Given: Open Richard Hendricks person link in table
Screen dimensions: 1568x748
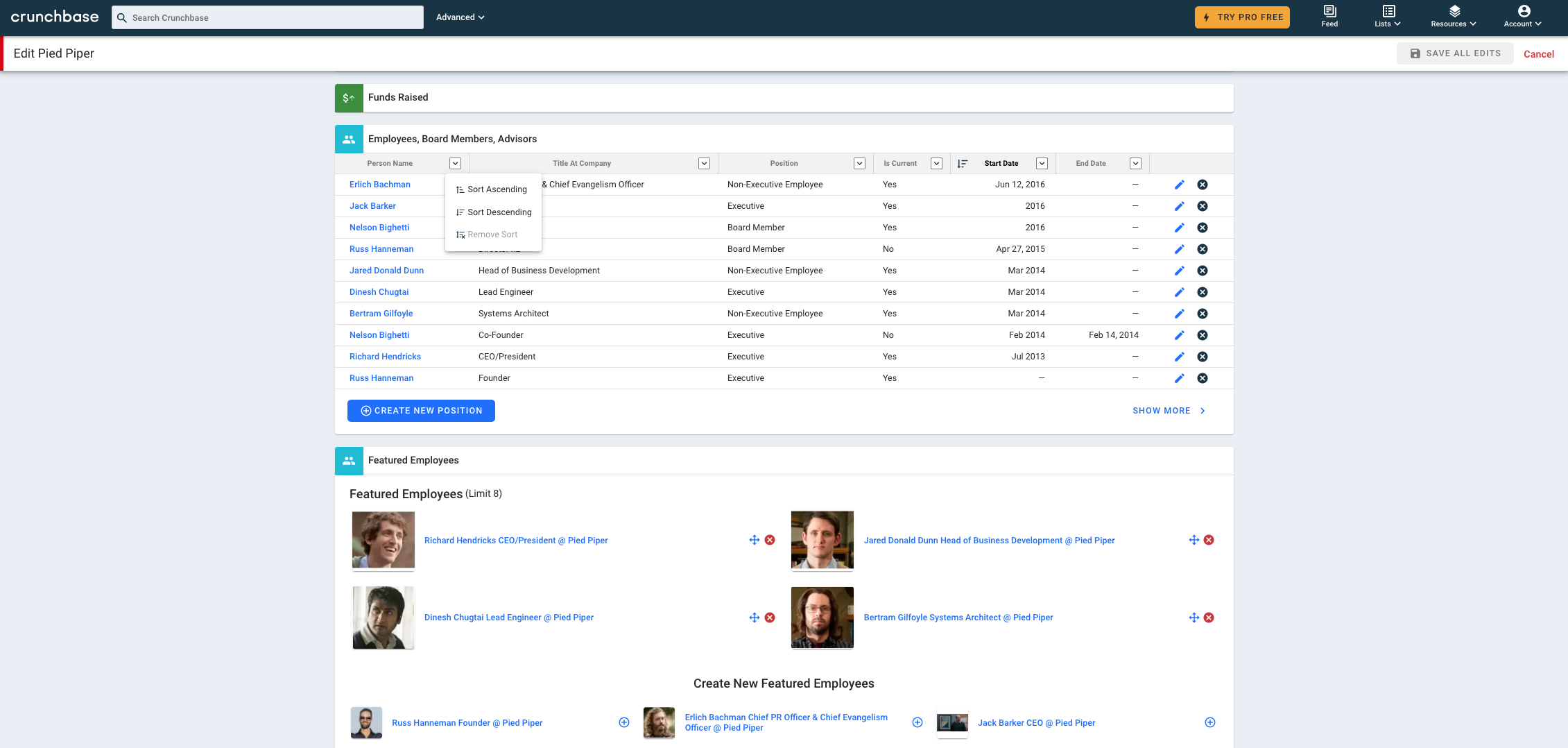Looking at the screenshot, I should point(385,357).
